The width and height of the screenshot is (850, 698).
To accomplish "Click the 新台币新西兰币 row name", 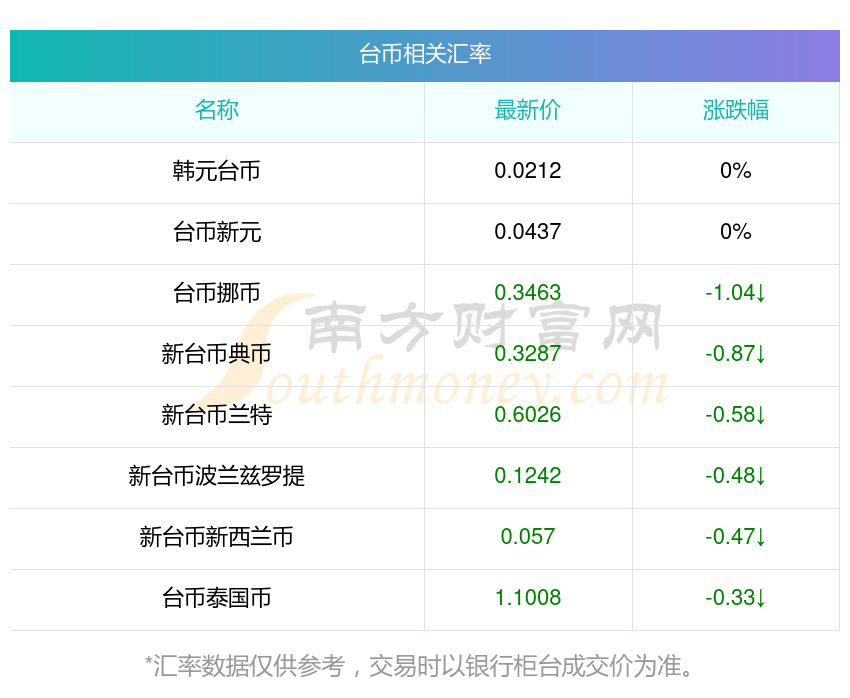I will click(x=217, y=537).
